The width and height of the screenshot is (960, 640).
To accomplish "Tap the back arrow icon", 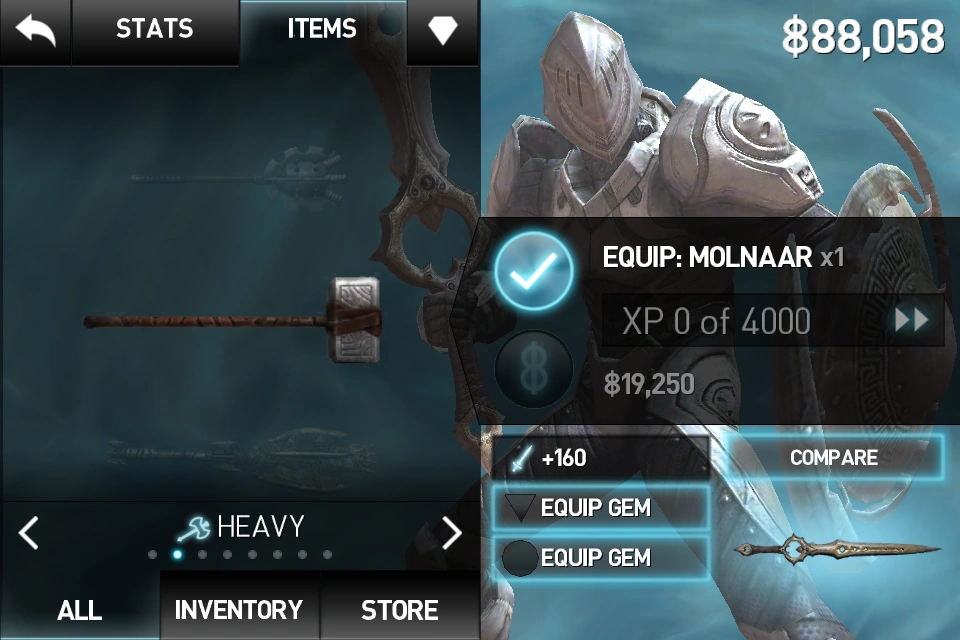I will coord(36,30).
